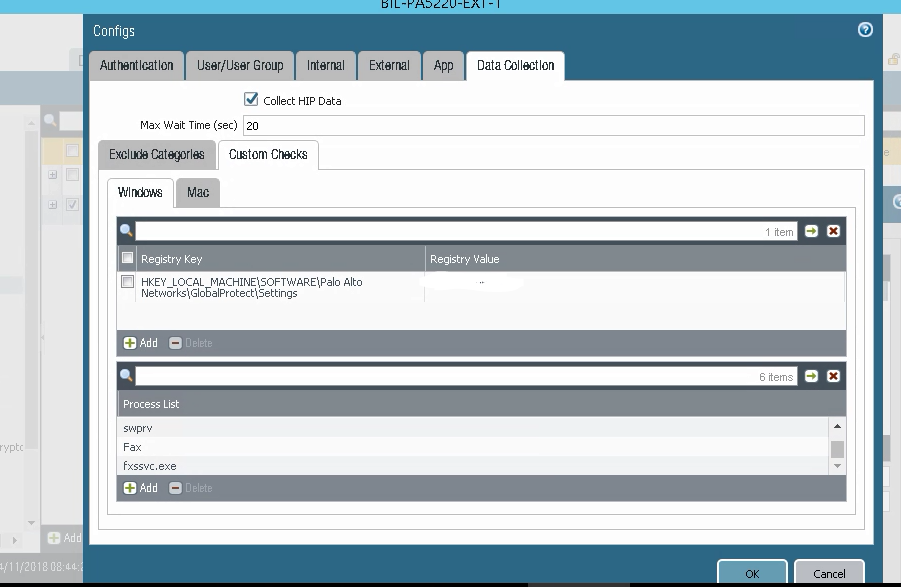Toggle the checked checkbox in background window list
The height and width of the screenshot is (587, 901).
(72, 204)
